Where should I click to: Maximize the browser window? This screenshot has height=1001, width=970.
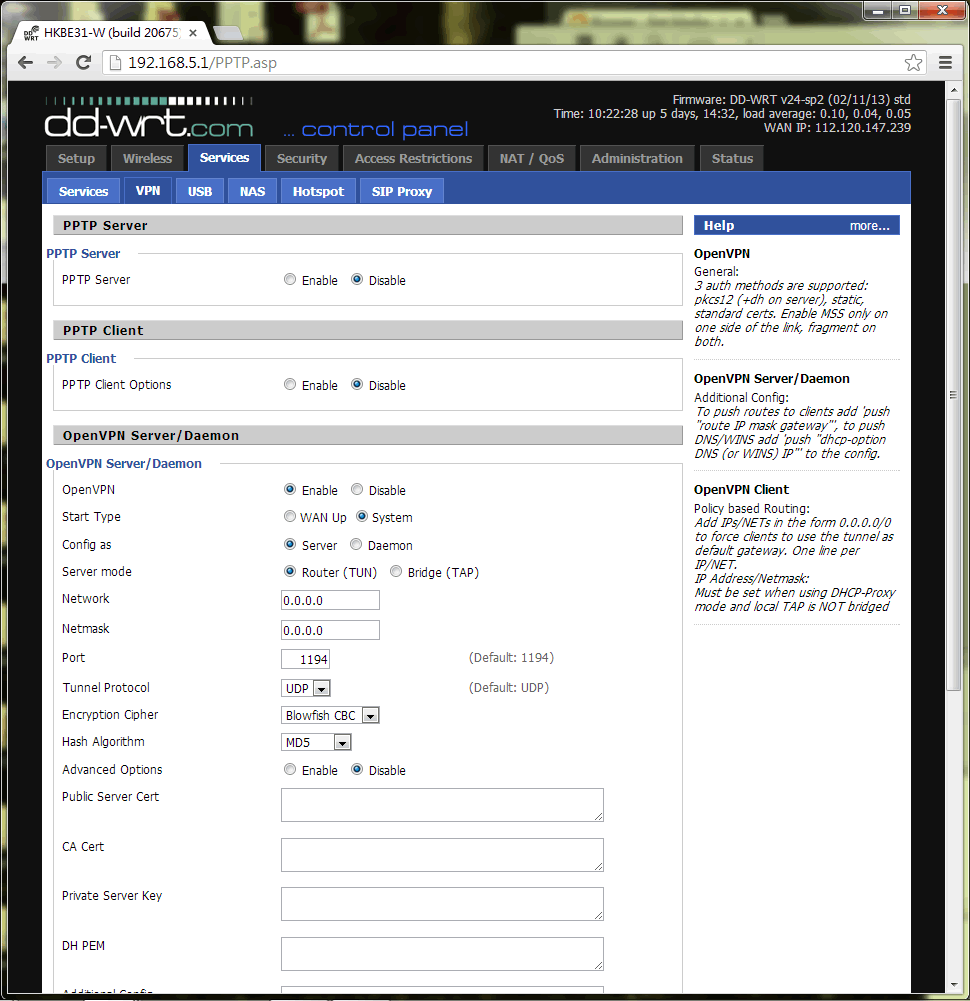pyautogui.click(x=906, y=10)
